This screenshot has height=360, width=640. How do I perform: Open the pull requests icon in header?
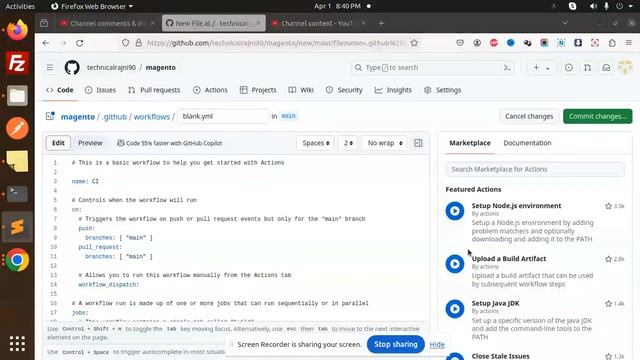[x=587, y=67]
